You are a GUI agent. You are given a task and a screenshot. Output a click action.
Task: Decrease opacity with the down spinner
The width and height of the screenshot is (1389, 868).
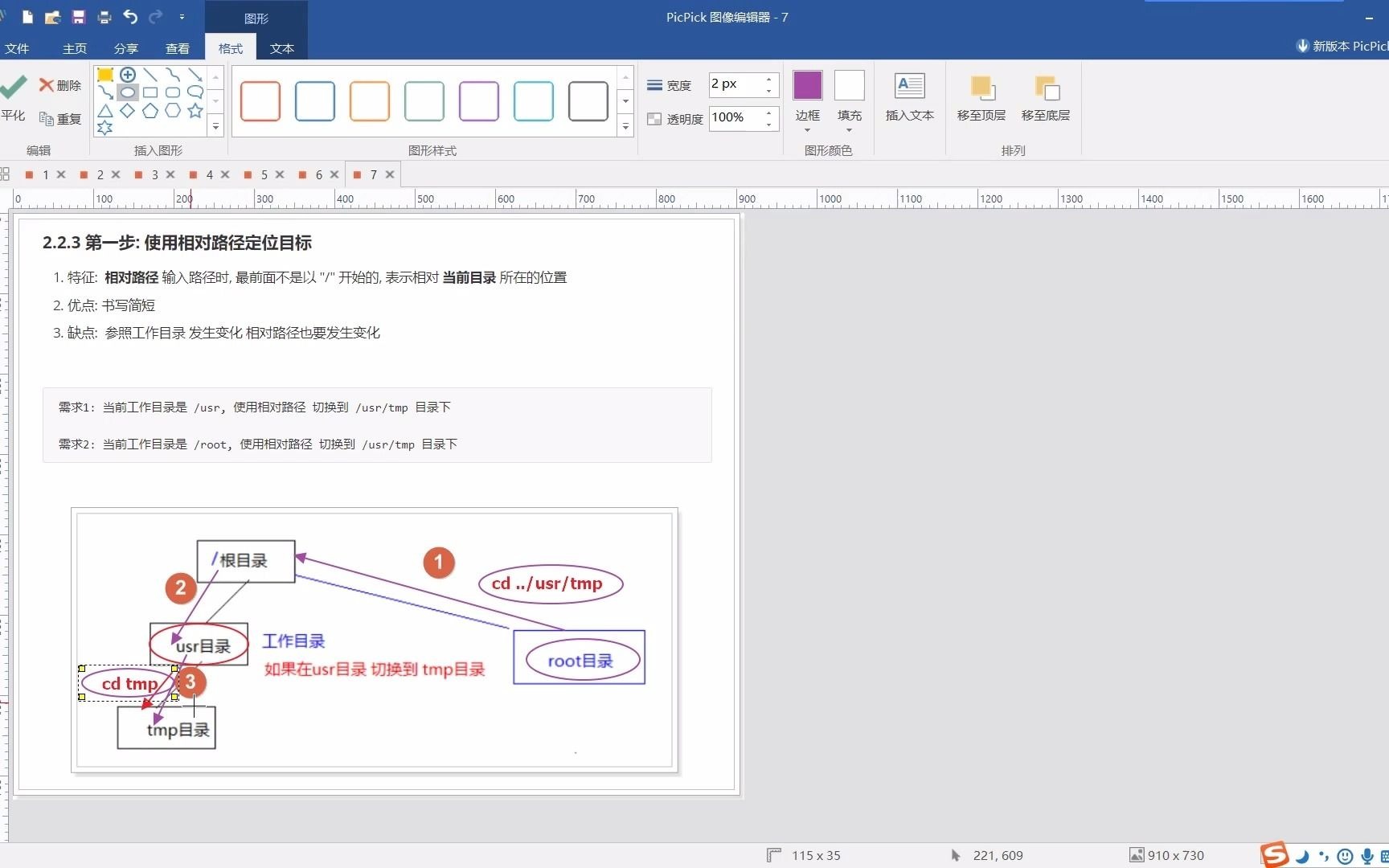769,124
